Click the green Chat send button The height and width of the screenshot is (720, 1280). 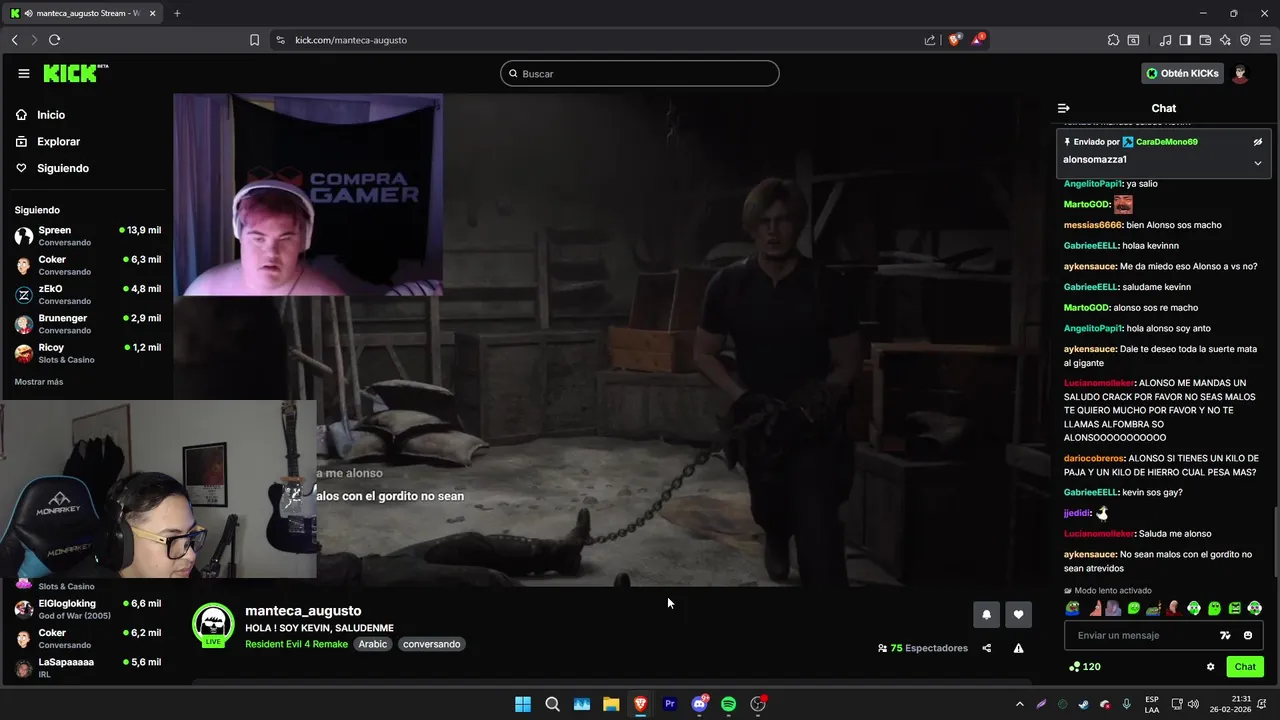click(x=1245, y=667)
